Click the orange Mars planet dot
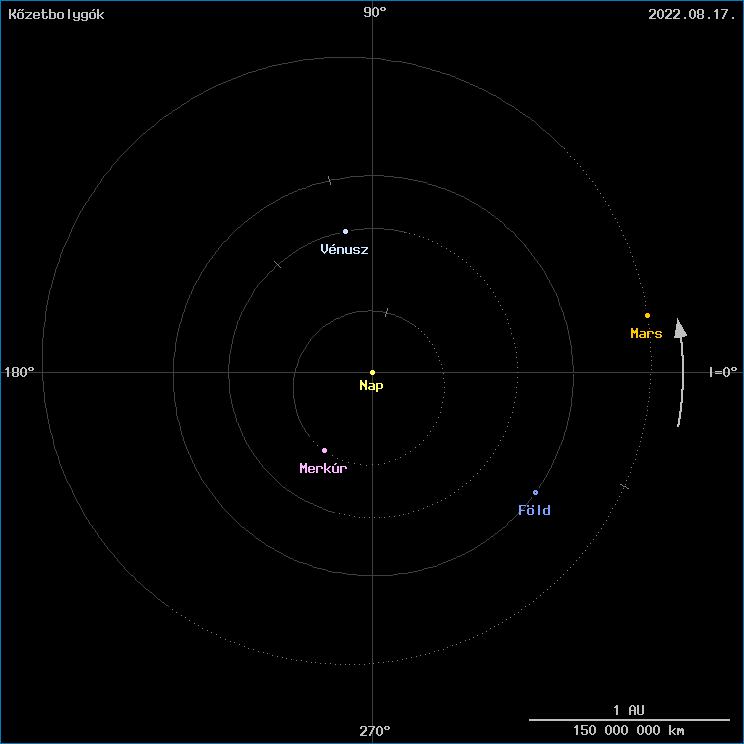The height and width of the screenshot is (744, 744). pyautogui.click(x=647, y=316)
